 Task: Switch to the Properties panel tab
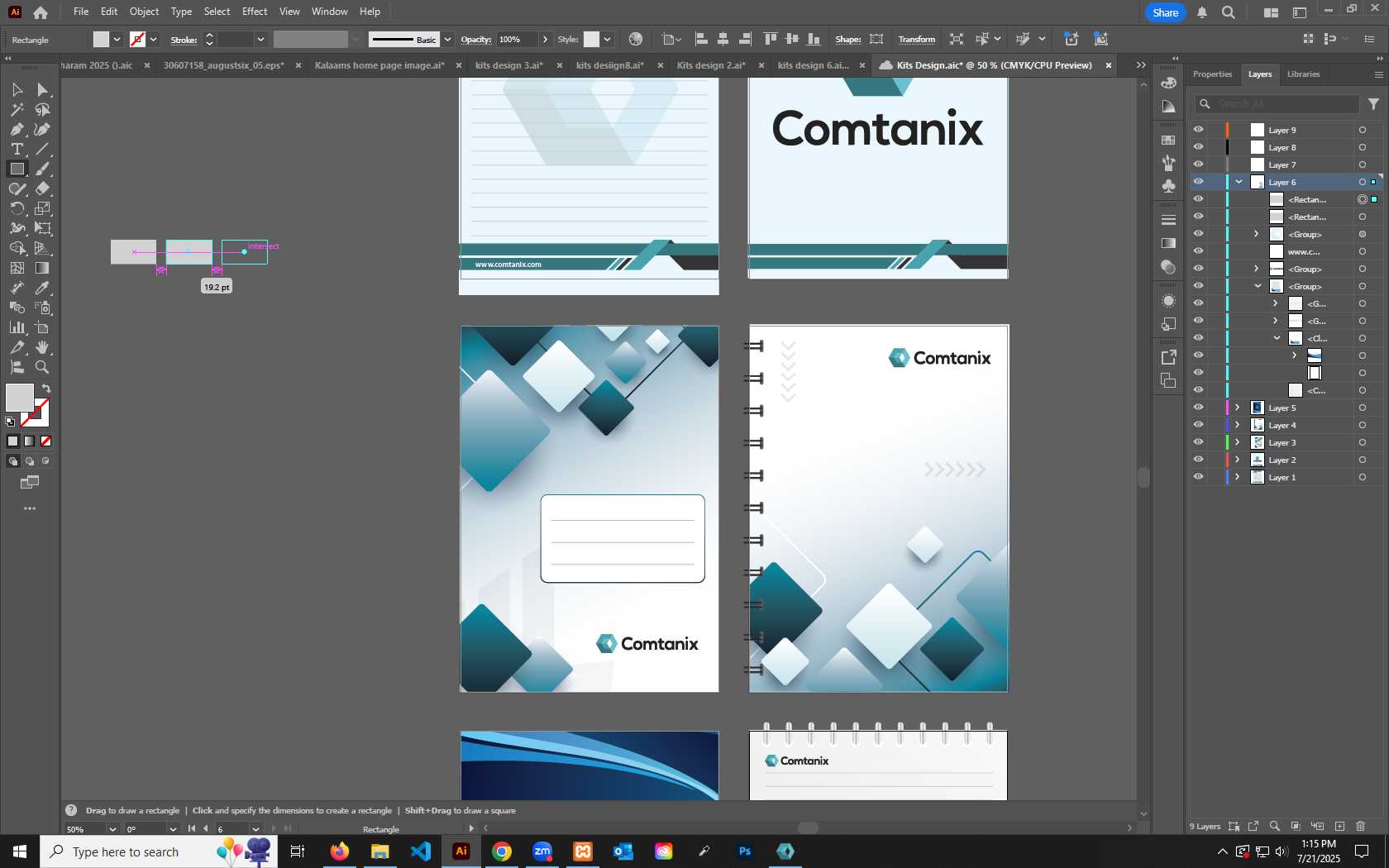(x=1212, y=74)
